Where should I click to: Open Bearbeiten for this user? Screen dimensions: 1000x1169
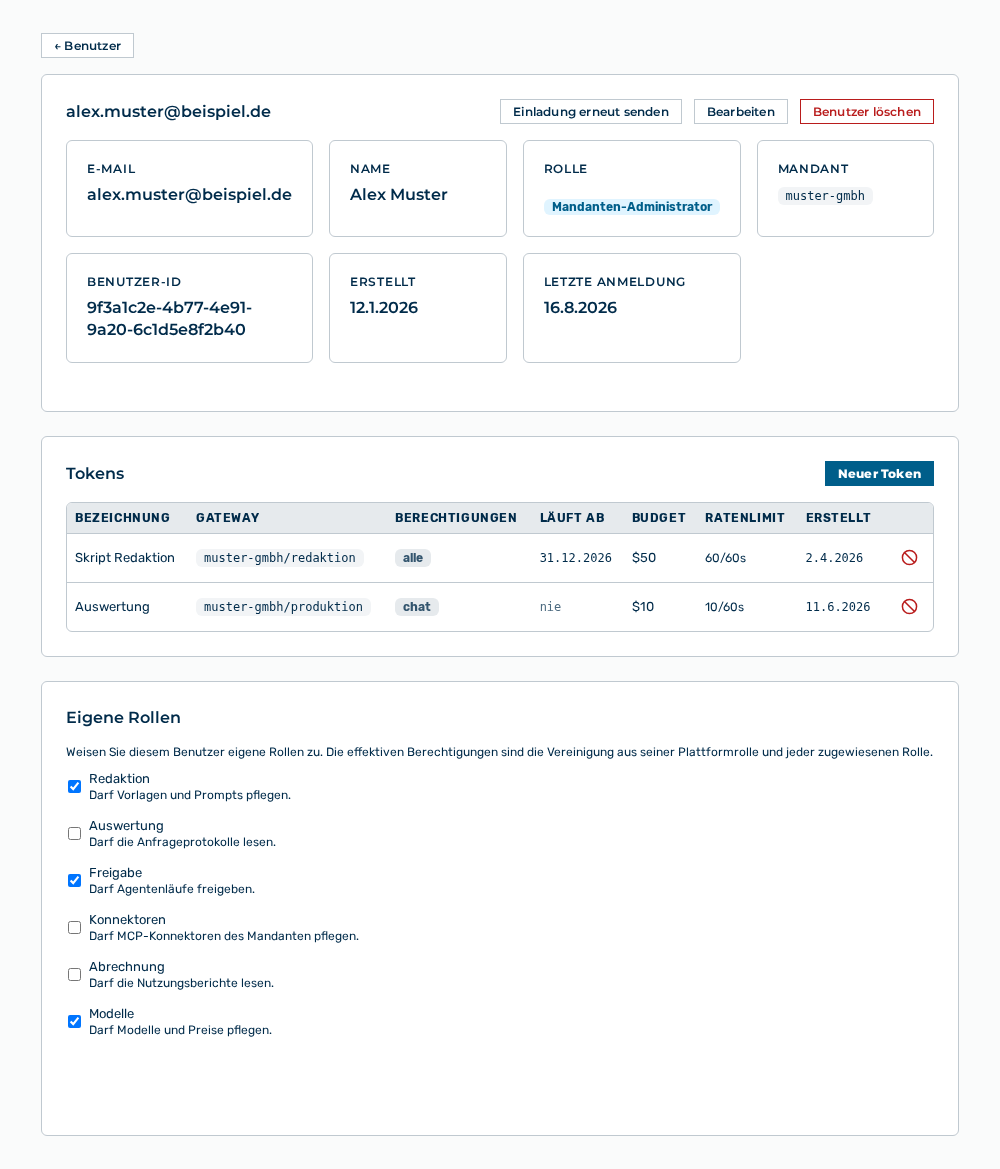tap(740, 112)
